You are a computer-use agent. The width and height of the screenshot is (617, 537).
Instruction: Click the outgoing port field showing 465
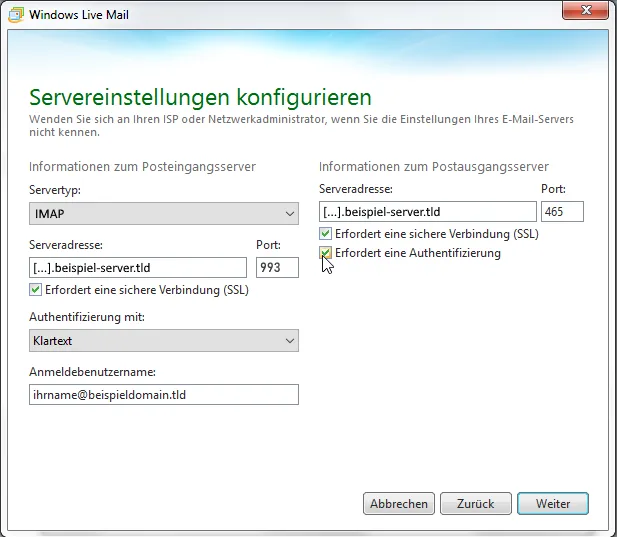click(x=562, y=212)
